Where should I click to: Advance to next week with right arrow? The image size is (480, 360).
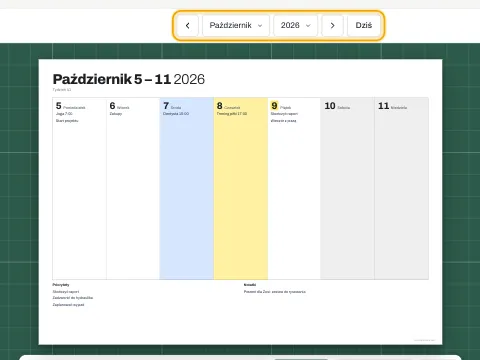pyautogui.click(x=332, y=25)
